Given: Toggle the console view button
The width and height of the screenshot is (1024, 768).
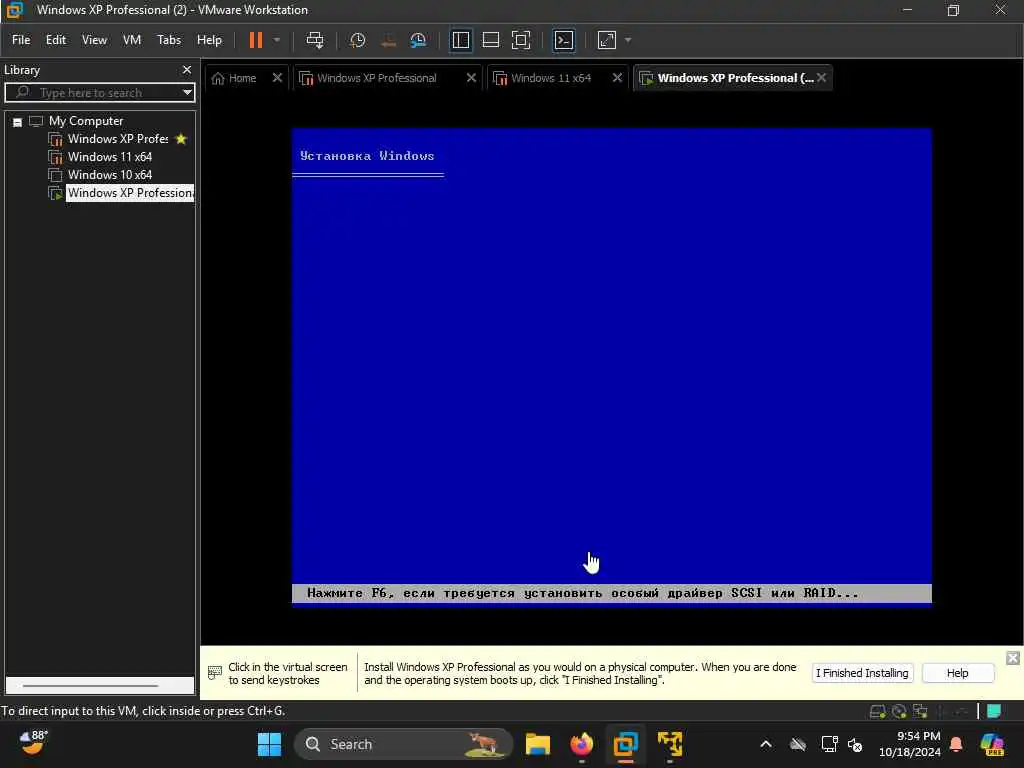Looking at the screenshot, I should coord(564,40).
